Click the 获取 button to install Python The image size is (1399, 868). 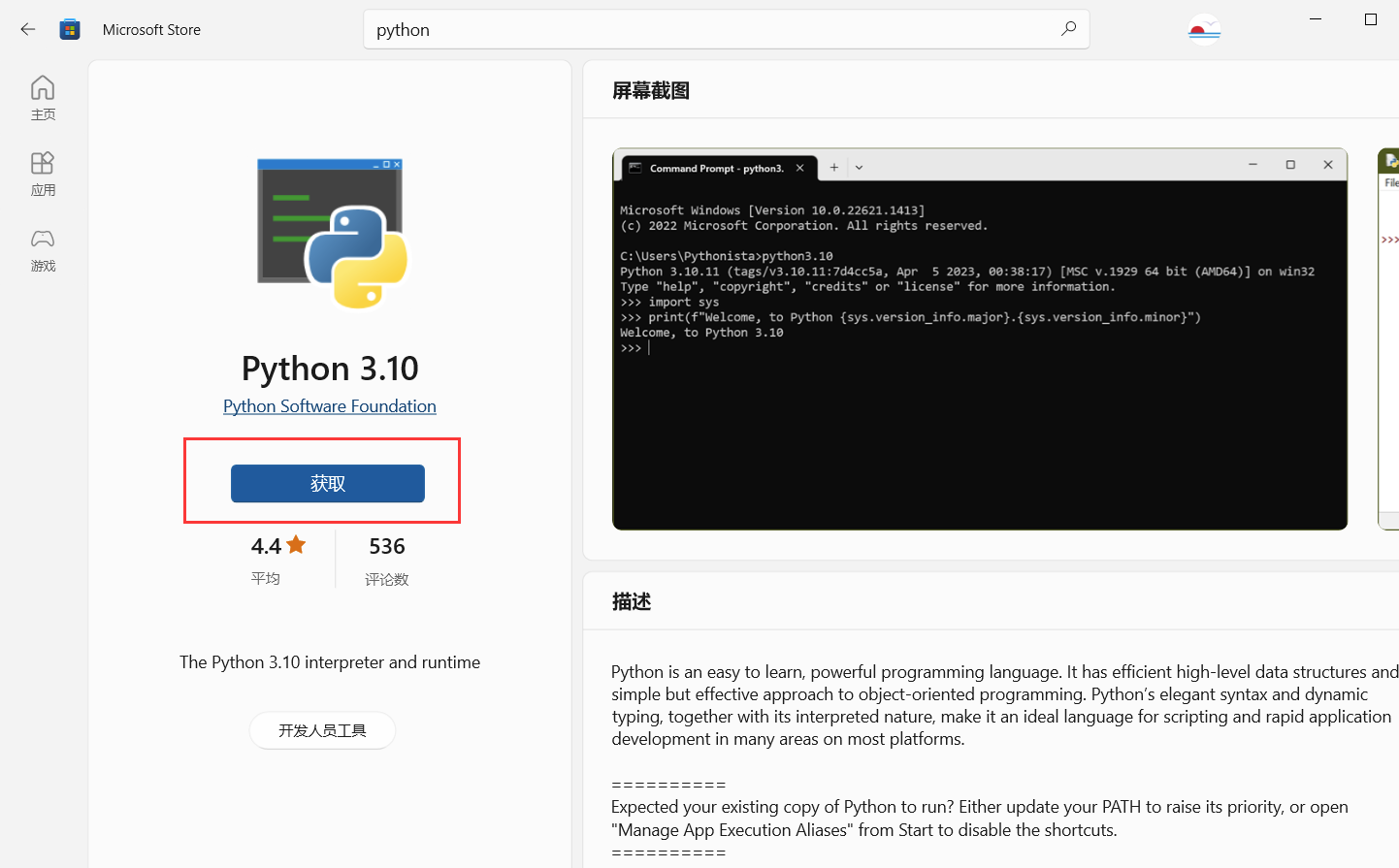tap(328, 483)
